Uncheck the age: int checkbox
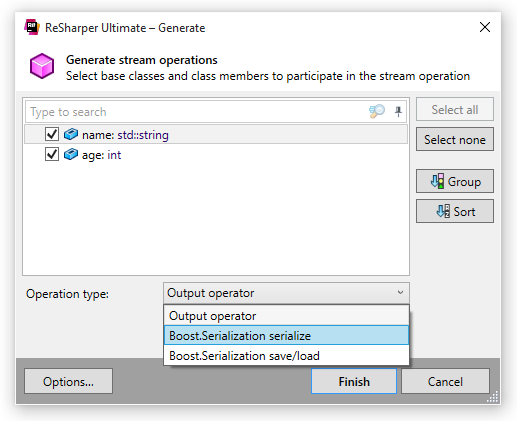 click(52, 154)
